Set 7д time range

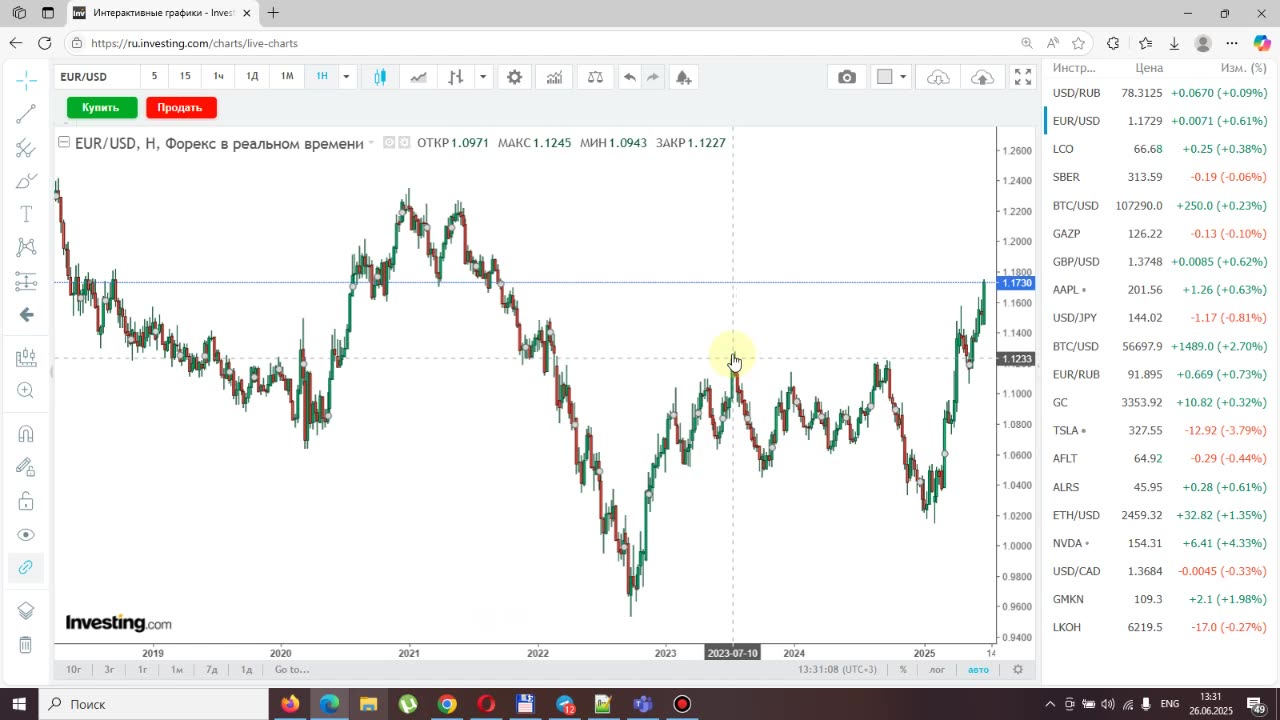[212, 670]
